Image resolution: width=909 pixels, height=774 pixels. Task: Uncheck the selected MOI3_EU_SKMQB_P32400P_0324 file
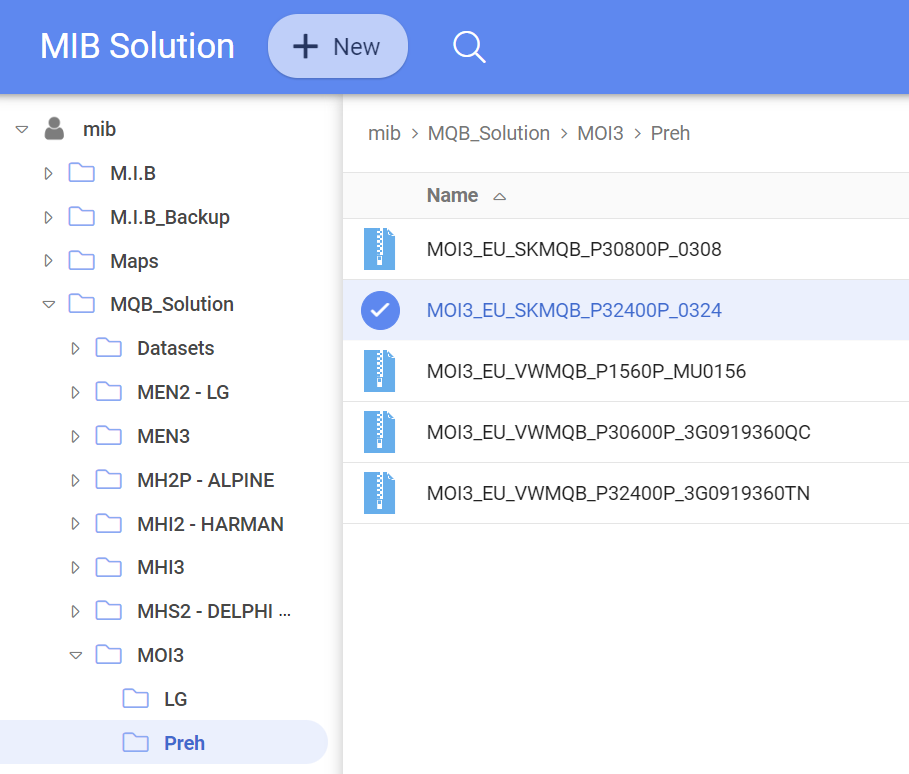click(380, 310)
